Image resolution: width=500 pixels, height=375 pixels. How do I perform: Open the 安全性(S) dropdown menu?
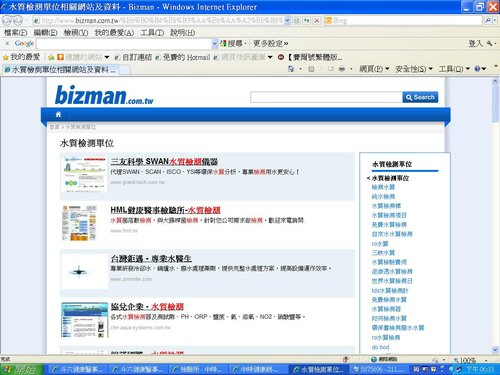coord(414,69)
